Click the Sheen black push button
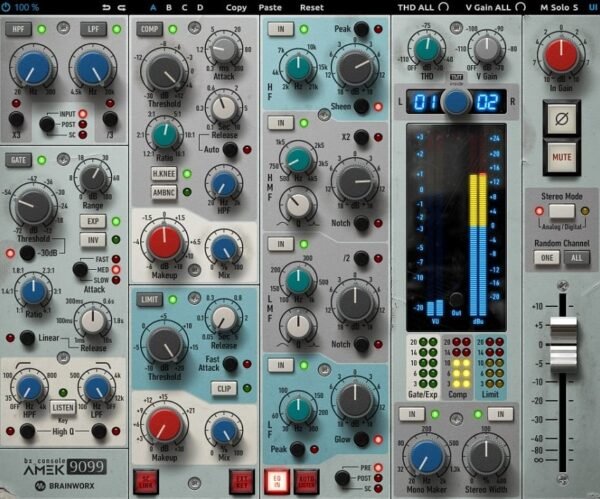 361,106
